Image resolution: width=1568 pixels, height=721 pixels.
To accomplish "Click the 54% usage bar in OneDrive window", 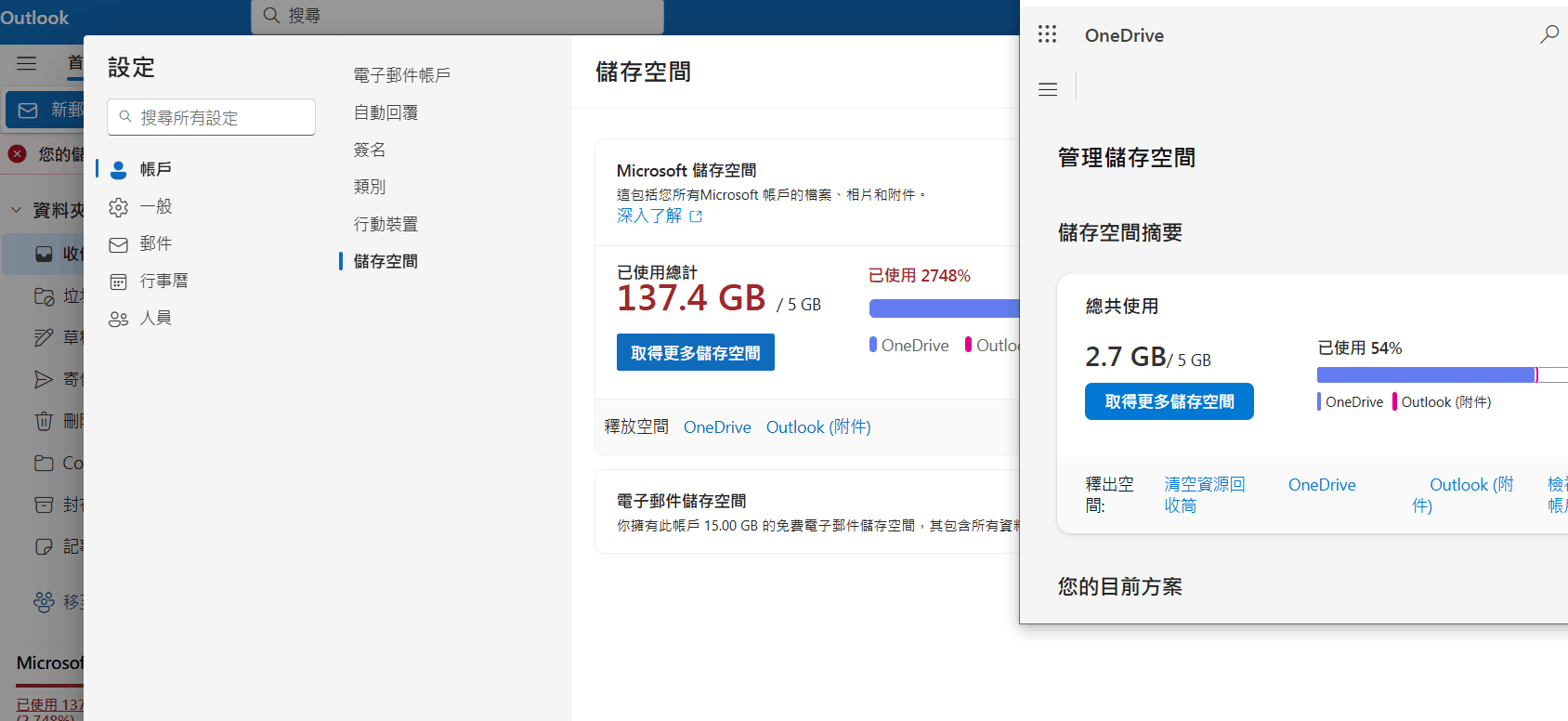I will point(1442,374).
